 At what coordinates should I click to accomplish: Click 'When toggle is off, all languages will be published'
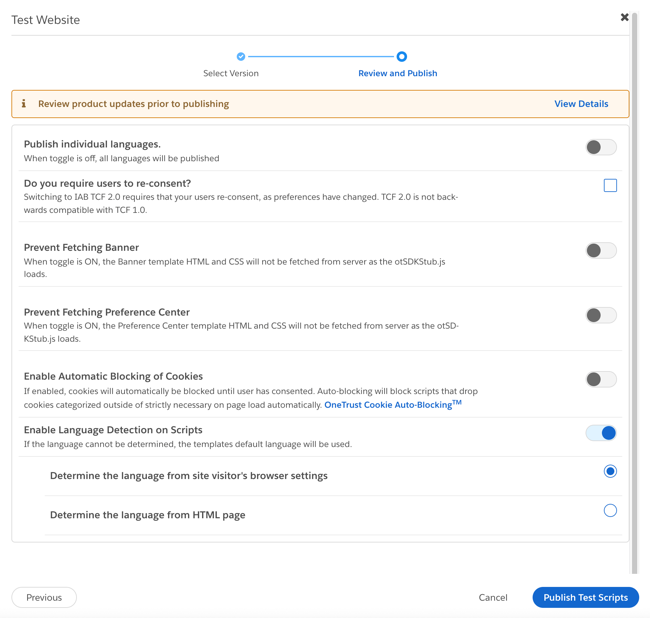pyautogui.click(x=121, y=158)
